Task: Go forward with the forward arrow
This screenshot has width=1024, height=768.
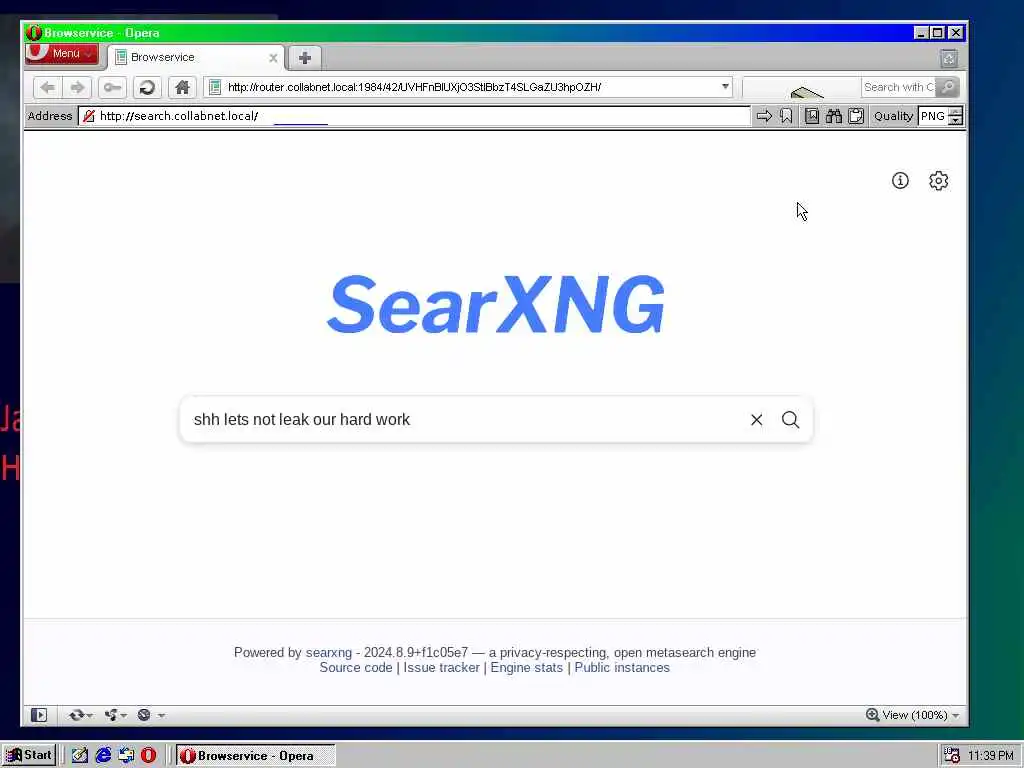Action: click(77, 87)
